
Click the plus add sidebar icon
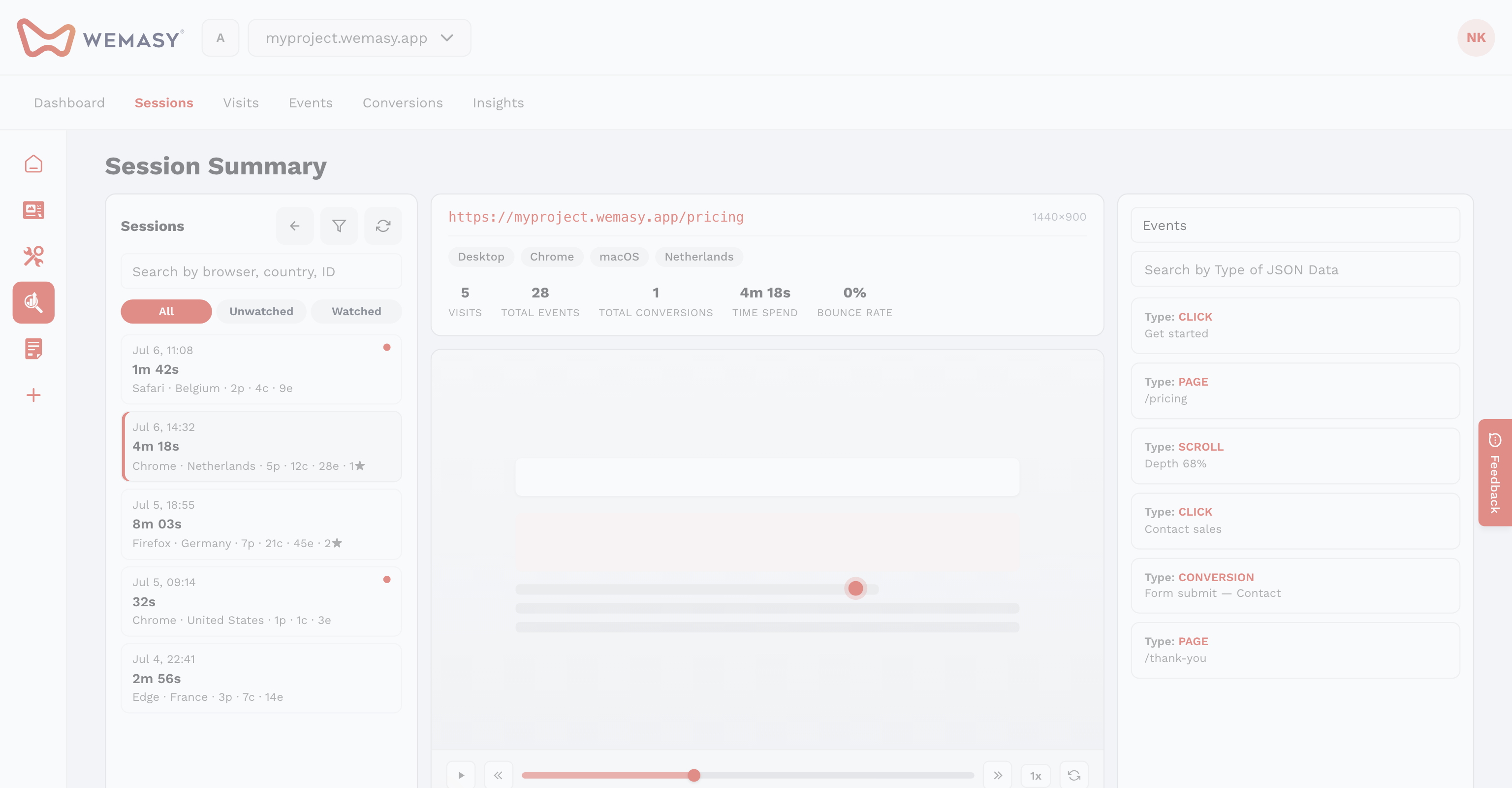click(x=33, y=395)
